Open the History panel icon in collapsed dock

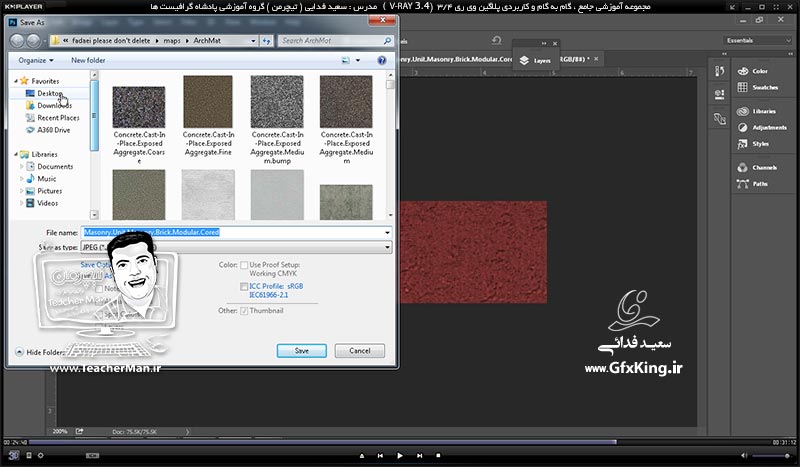point(719,71)
